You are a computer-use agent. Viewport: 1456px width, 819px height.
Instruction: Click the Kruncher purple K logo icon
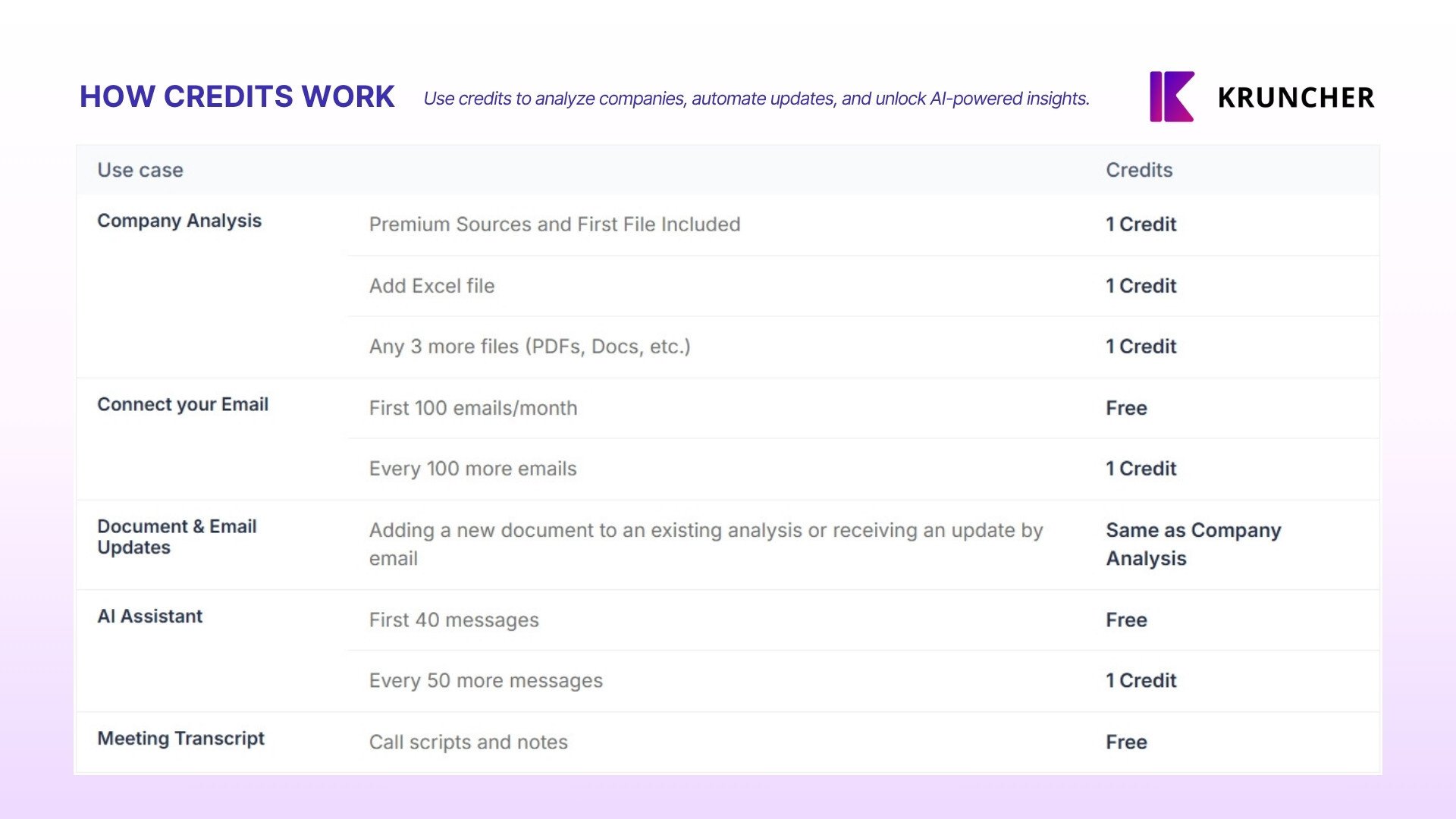1172,96
